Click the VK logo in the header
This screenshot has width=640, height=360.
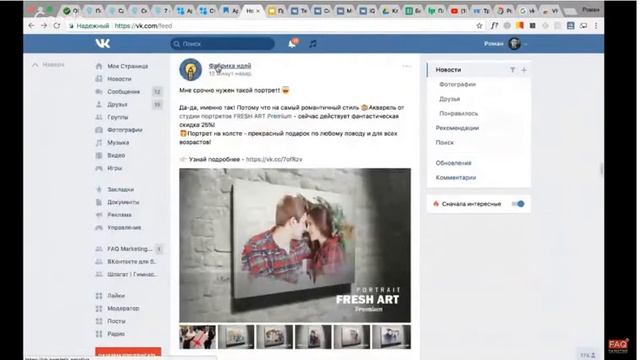point(102,43)
